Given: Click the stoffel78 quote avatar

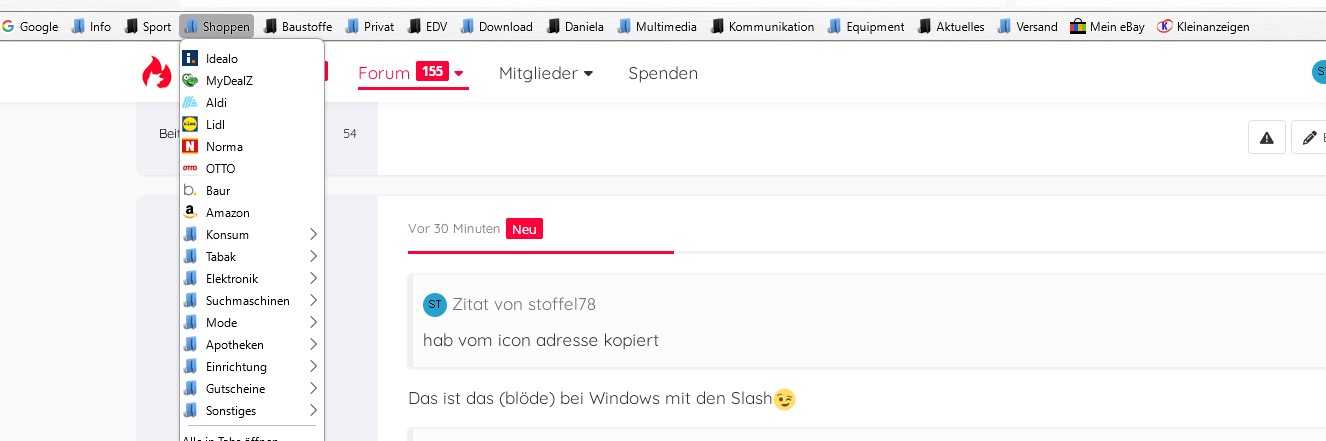Looking at the screenshot, I should coord(434,304).
